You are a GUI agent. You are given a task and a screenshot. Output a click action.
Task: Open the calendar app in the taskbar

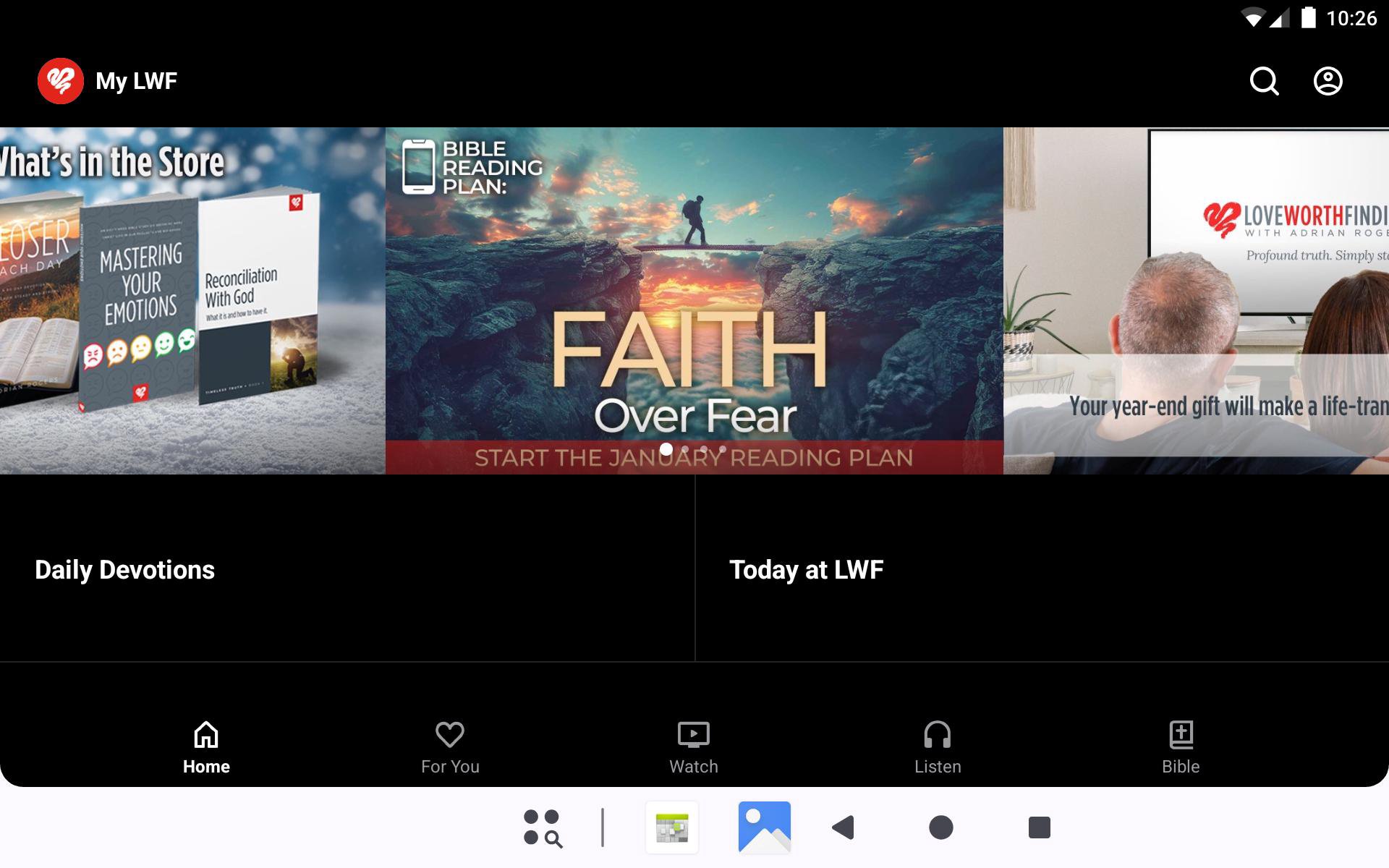[672, 827]
